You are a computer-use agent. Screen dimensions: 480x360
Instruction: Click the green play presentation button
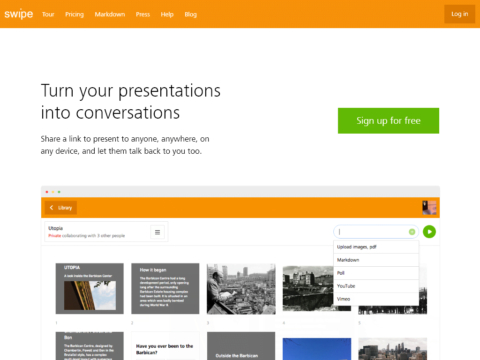point(429,232)
